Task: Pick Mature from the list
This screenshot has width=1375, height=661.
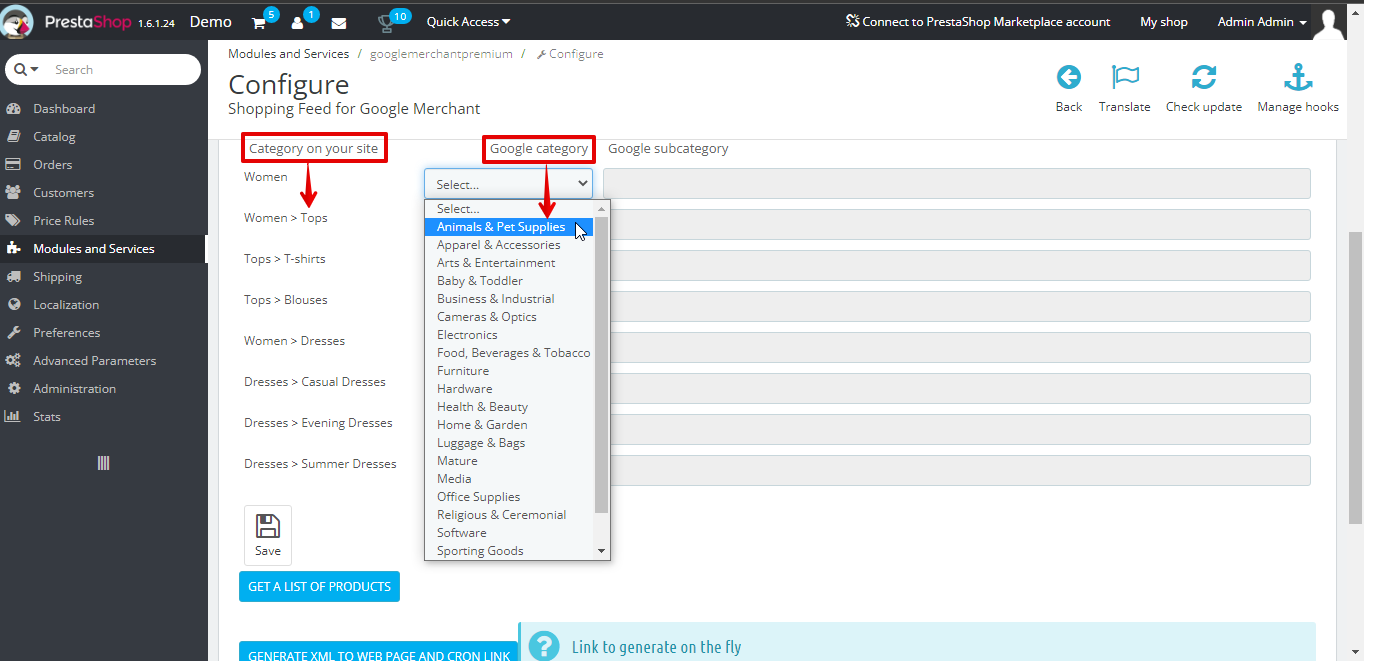Action: pyautogui.click(x=509, y=461)
